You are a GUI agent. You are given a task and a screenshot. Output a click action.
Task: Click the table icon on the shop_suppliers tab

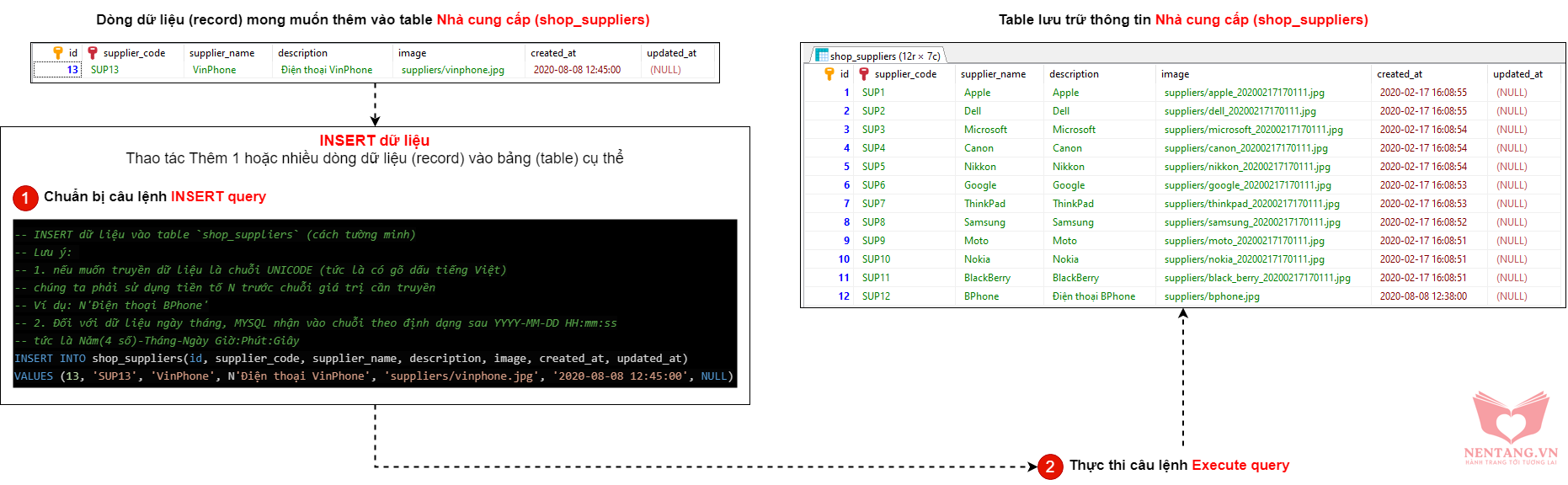822,56
